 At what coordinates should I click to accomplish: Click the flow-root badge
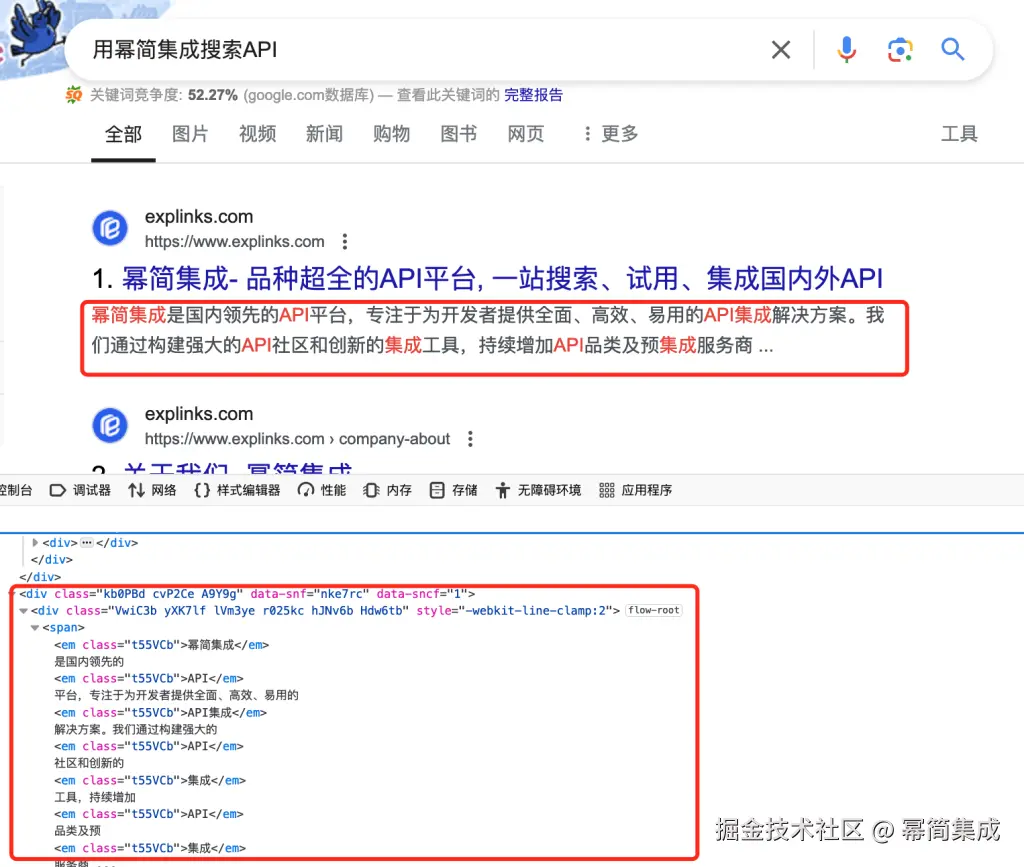point(654,610)
